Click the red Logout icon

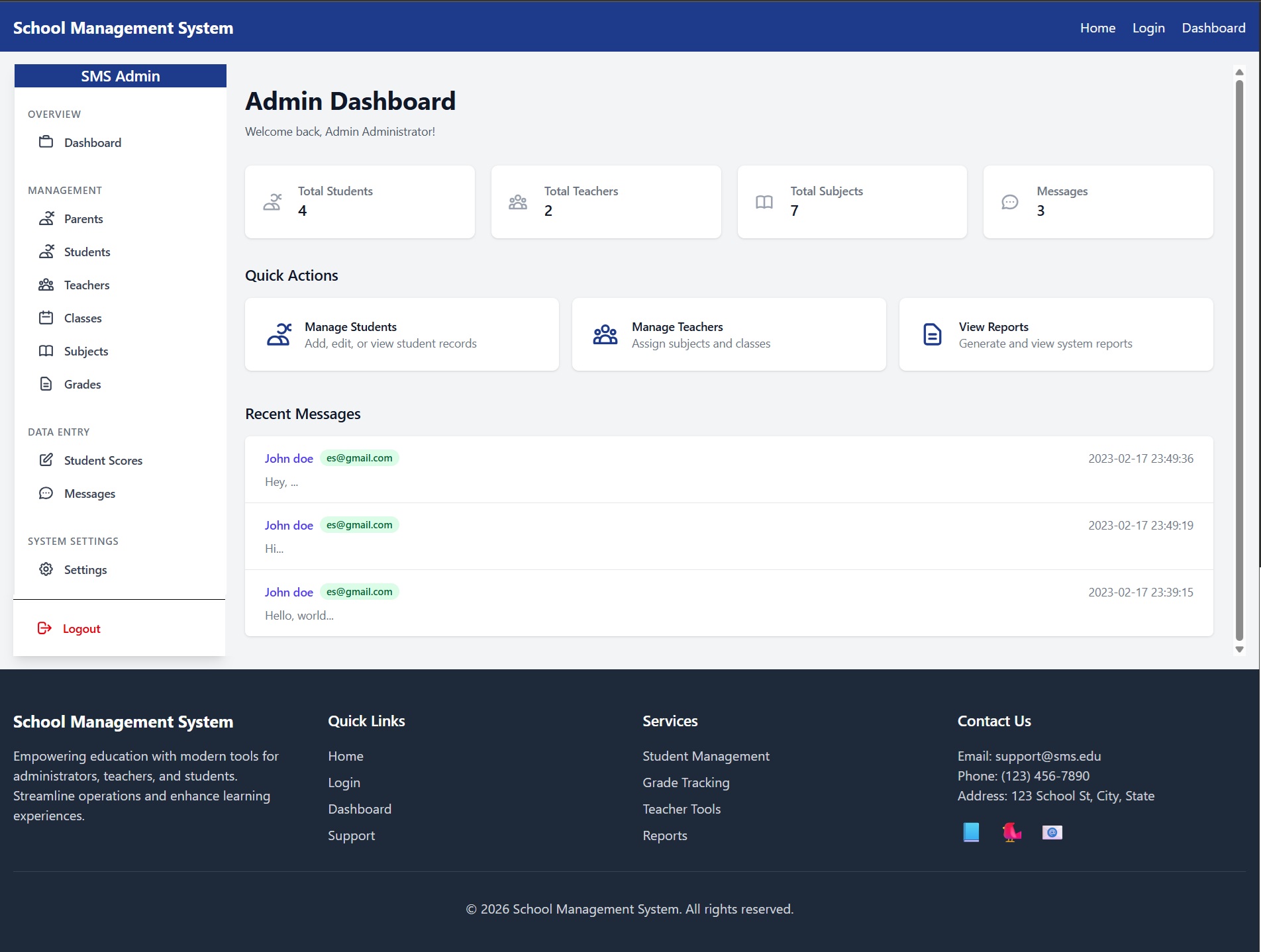(x=44, y=628)
